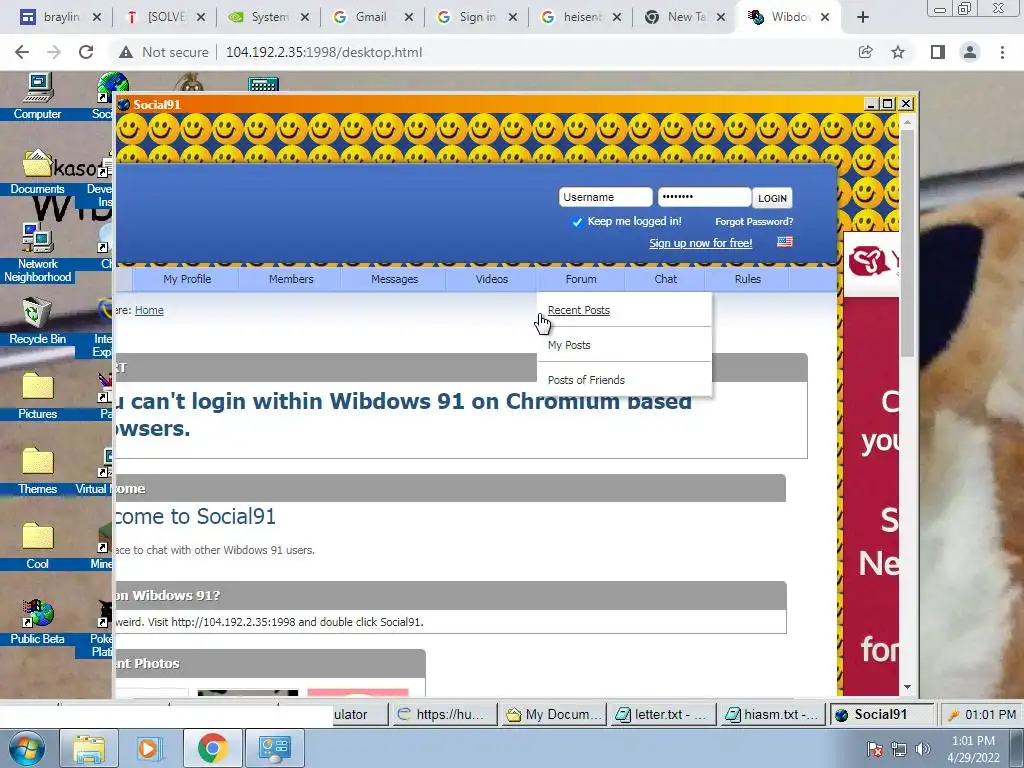
Task: Click the Social91 taskbar button
Action: coord(882,714)
